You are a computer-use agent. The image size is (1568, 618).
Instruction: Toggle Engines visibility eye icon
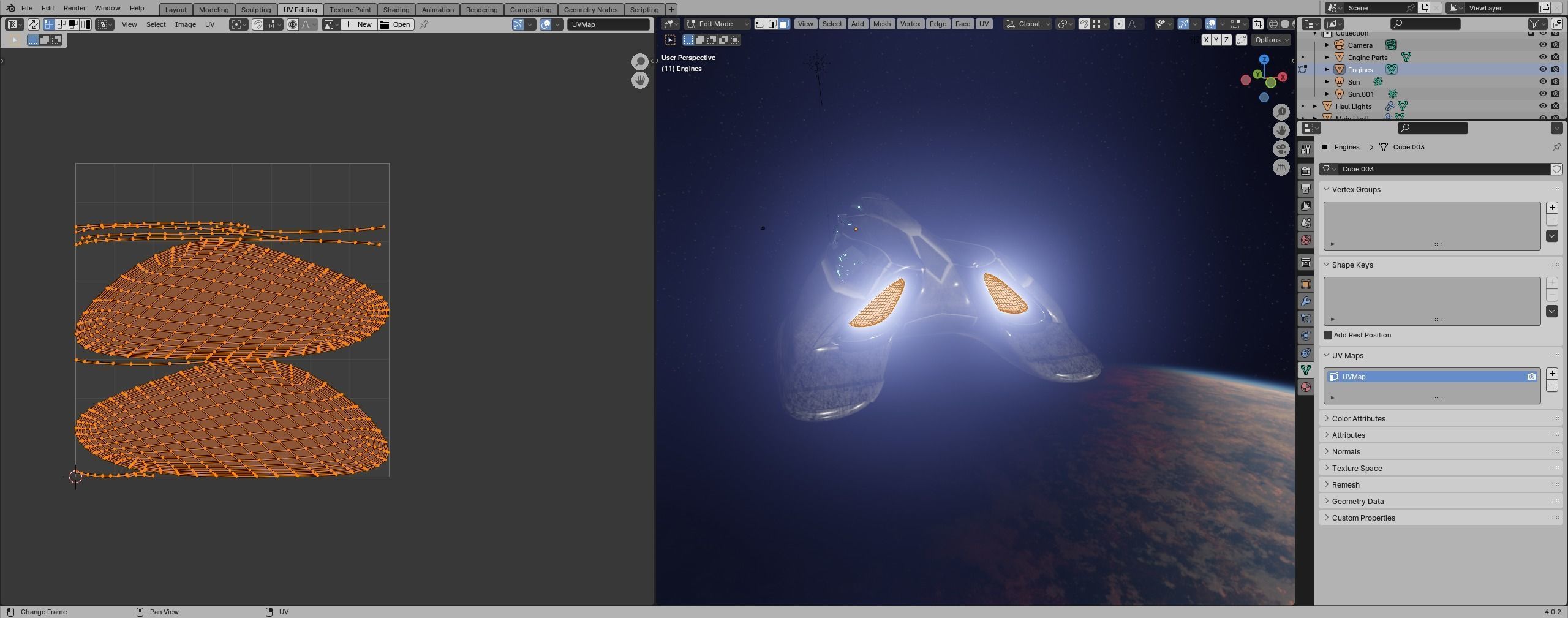point(1543,69)
